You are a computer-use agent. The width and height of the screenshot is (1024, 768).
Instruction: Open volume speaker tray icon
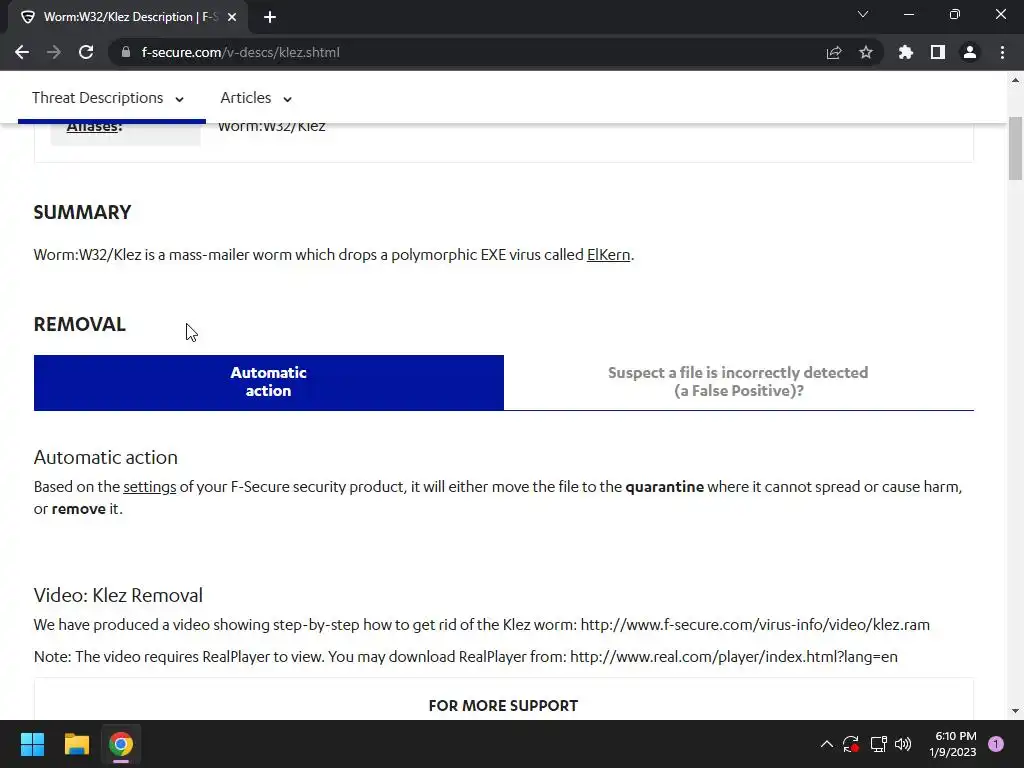(903, 744)
